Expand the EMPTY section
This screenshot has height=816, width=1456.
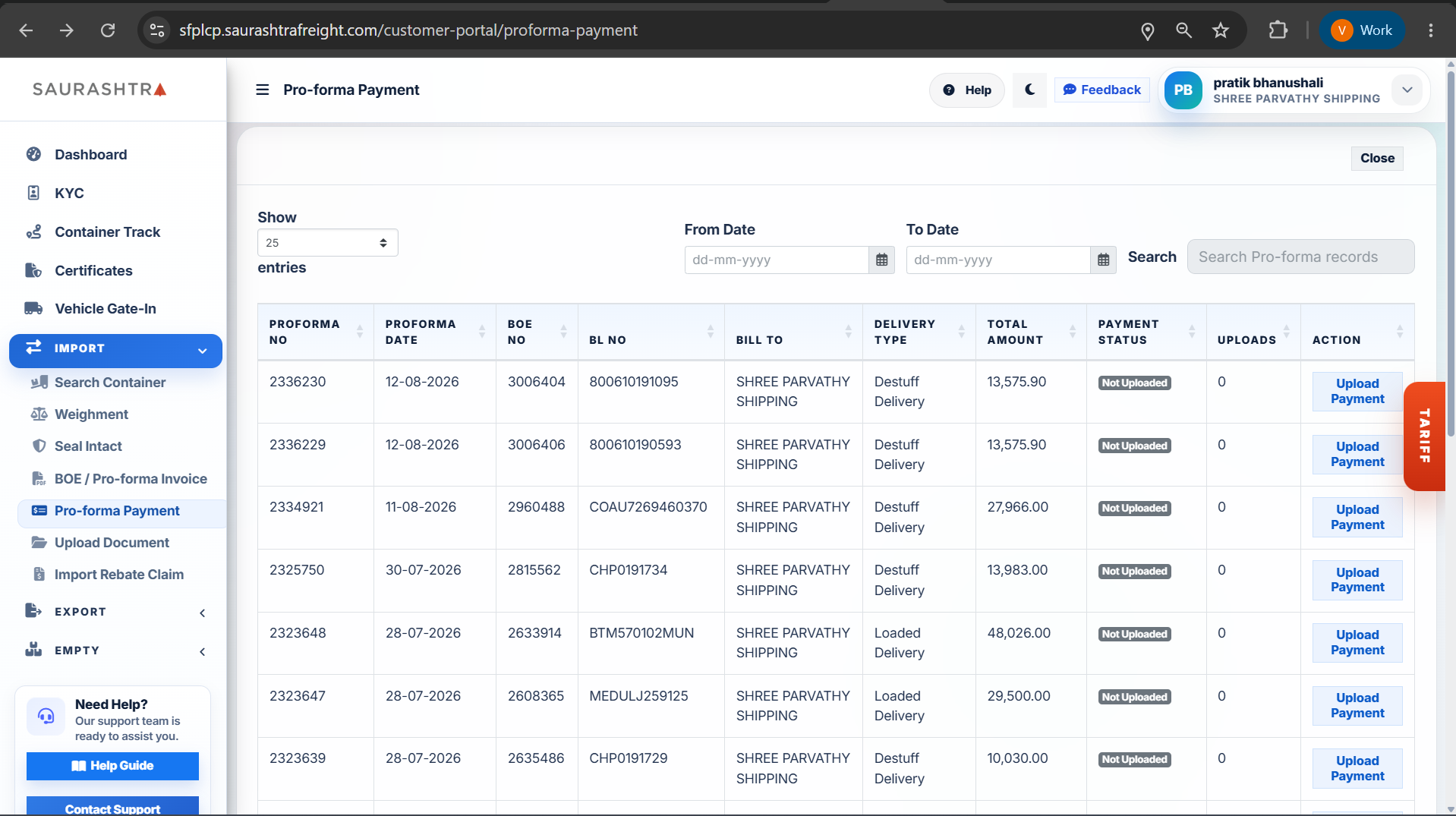click(x=115, y=651)
